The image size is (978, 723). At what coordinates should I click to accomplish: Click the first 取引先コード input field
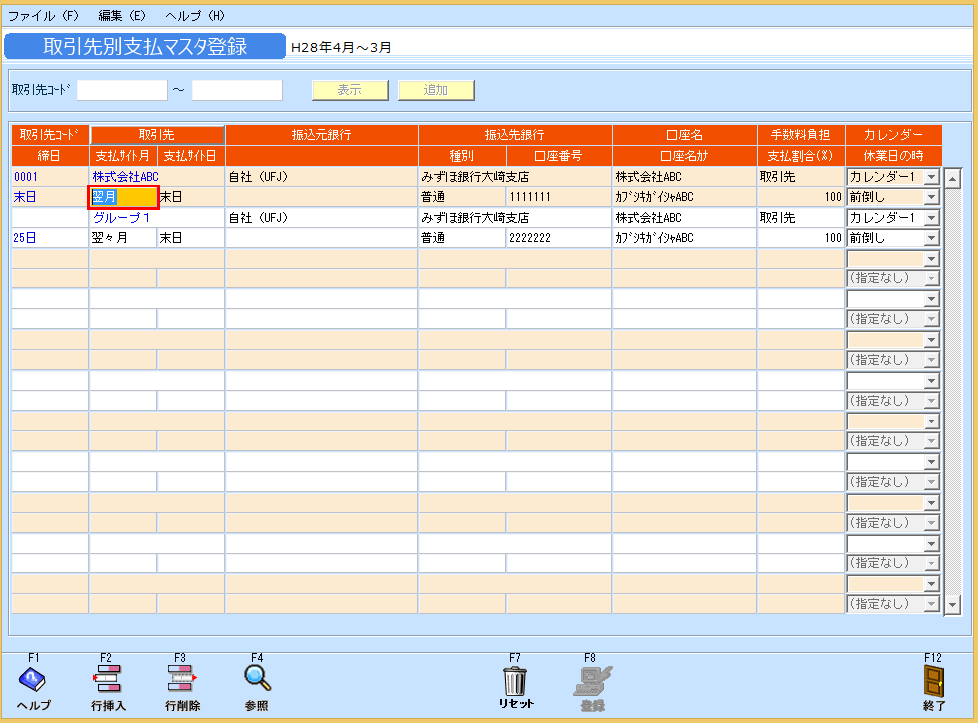(x=121, y=89)
